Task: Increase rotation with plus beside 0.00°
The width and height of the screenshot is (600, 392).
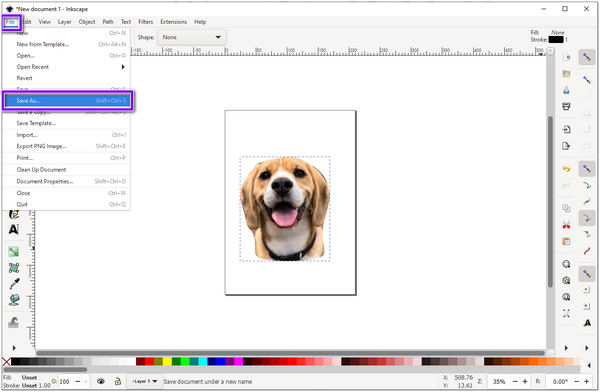Action: click(x=586, y=381)
